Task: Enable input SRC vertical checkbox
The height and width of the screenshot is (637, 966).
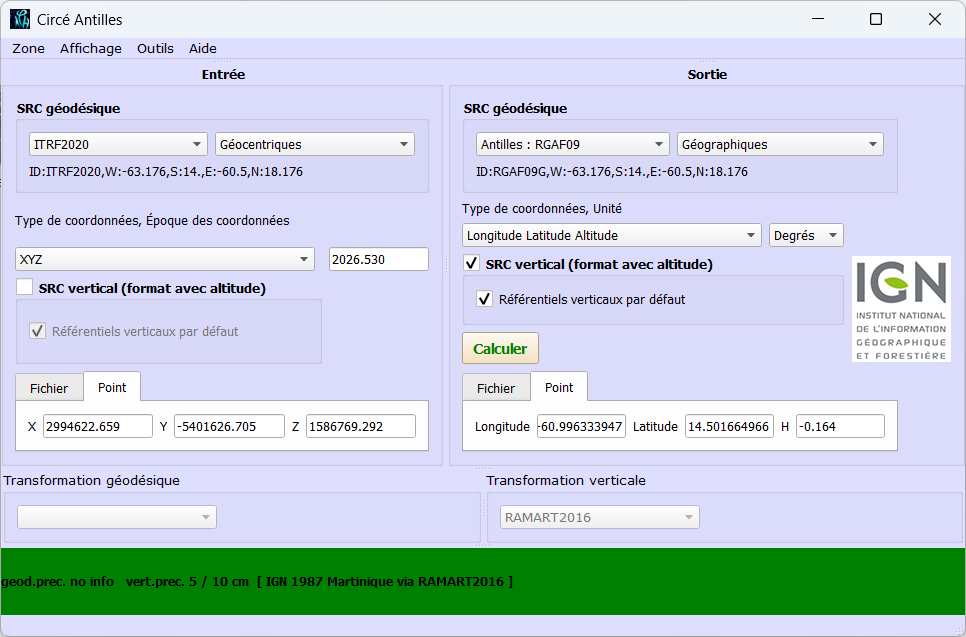Action: click(x=25, y=288)
